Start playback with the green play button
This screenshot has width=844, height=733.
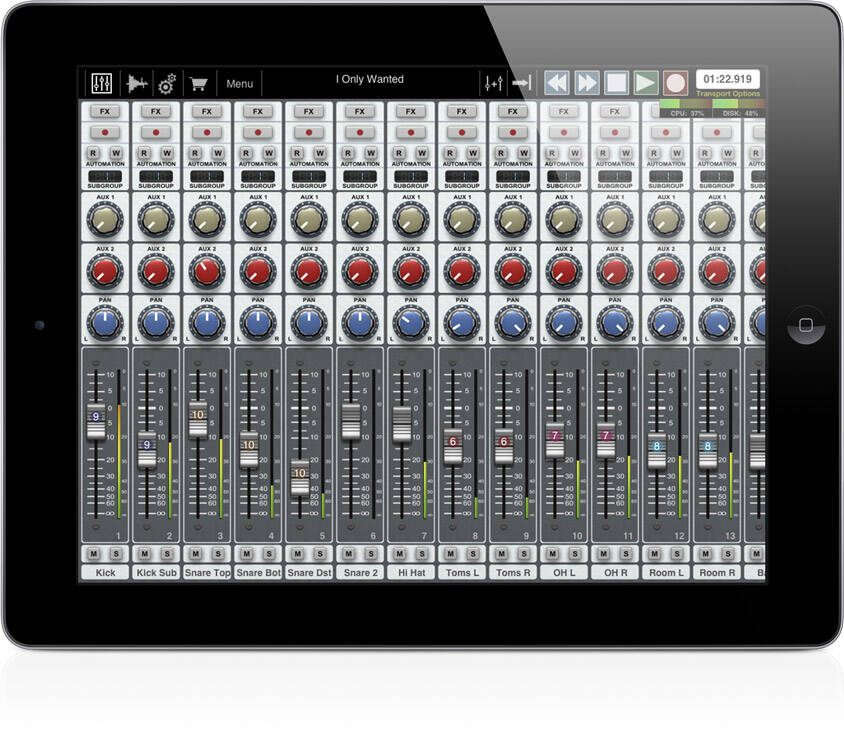[646, 83]
